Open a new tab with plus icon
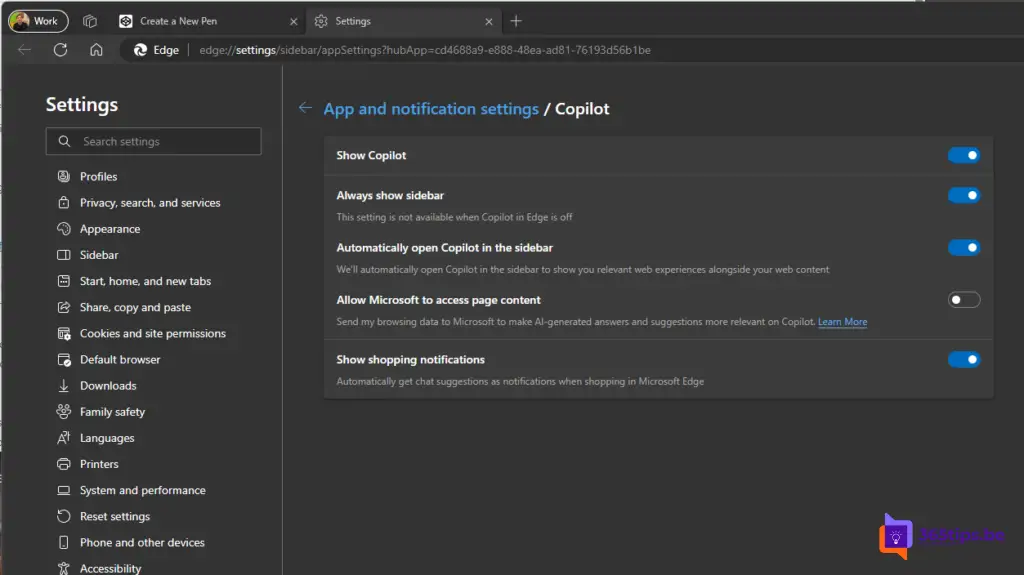1024x575 pixels. point(516,21)
